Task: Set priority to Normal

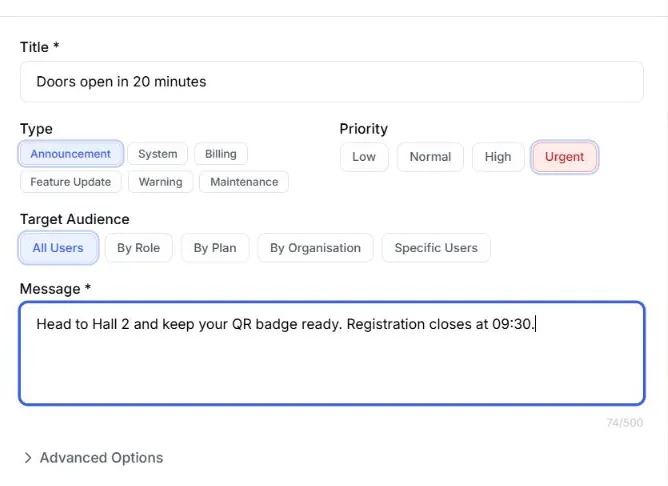Action: (x=430, y=157)
